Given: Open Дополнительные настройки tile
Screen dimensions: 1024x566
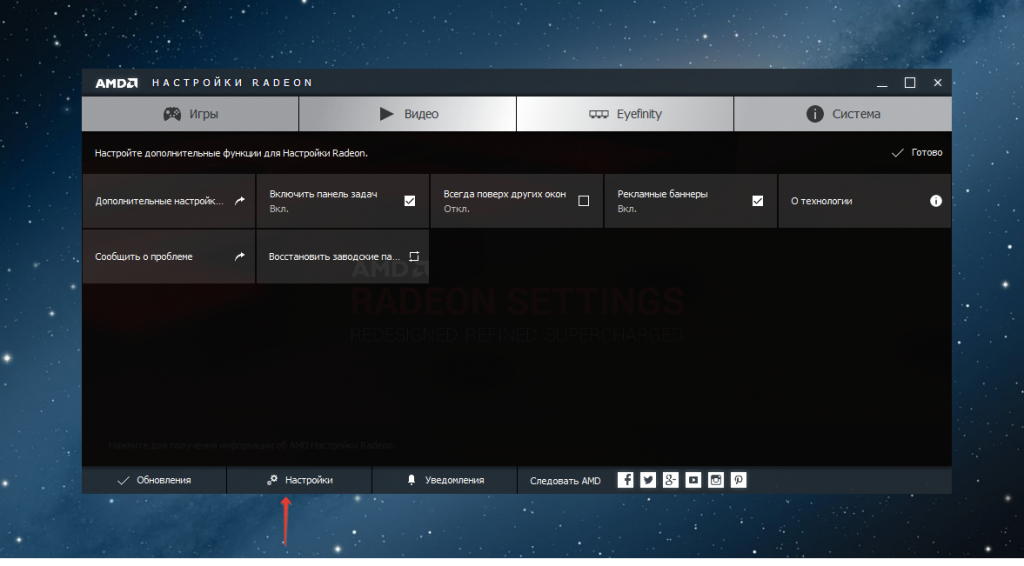Looking at the screenshot, I should (168, 201).
